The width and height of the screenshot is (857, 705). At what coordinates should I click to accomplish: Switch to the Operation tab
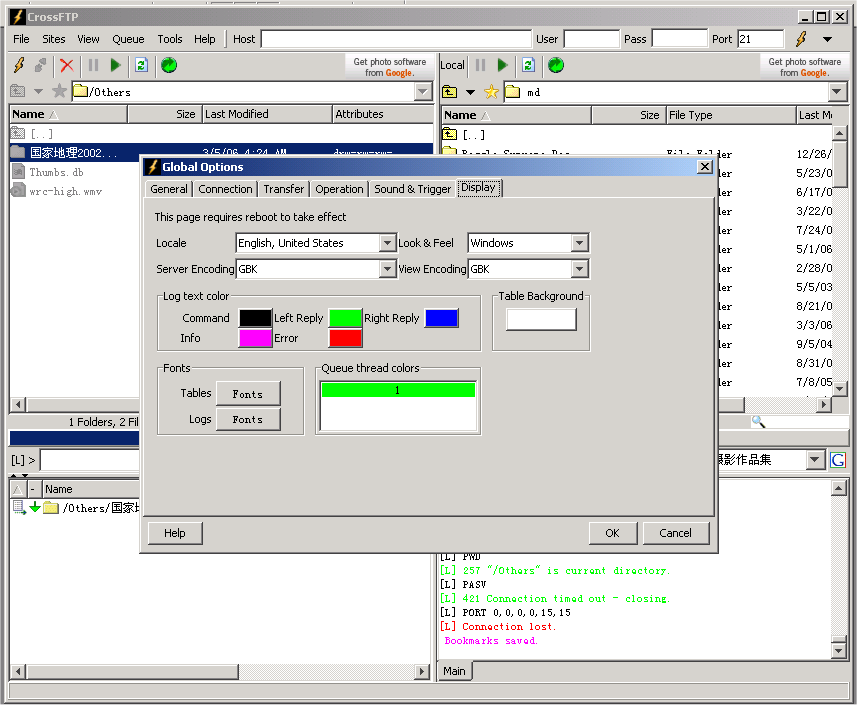tap(339, 189)
